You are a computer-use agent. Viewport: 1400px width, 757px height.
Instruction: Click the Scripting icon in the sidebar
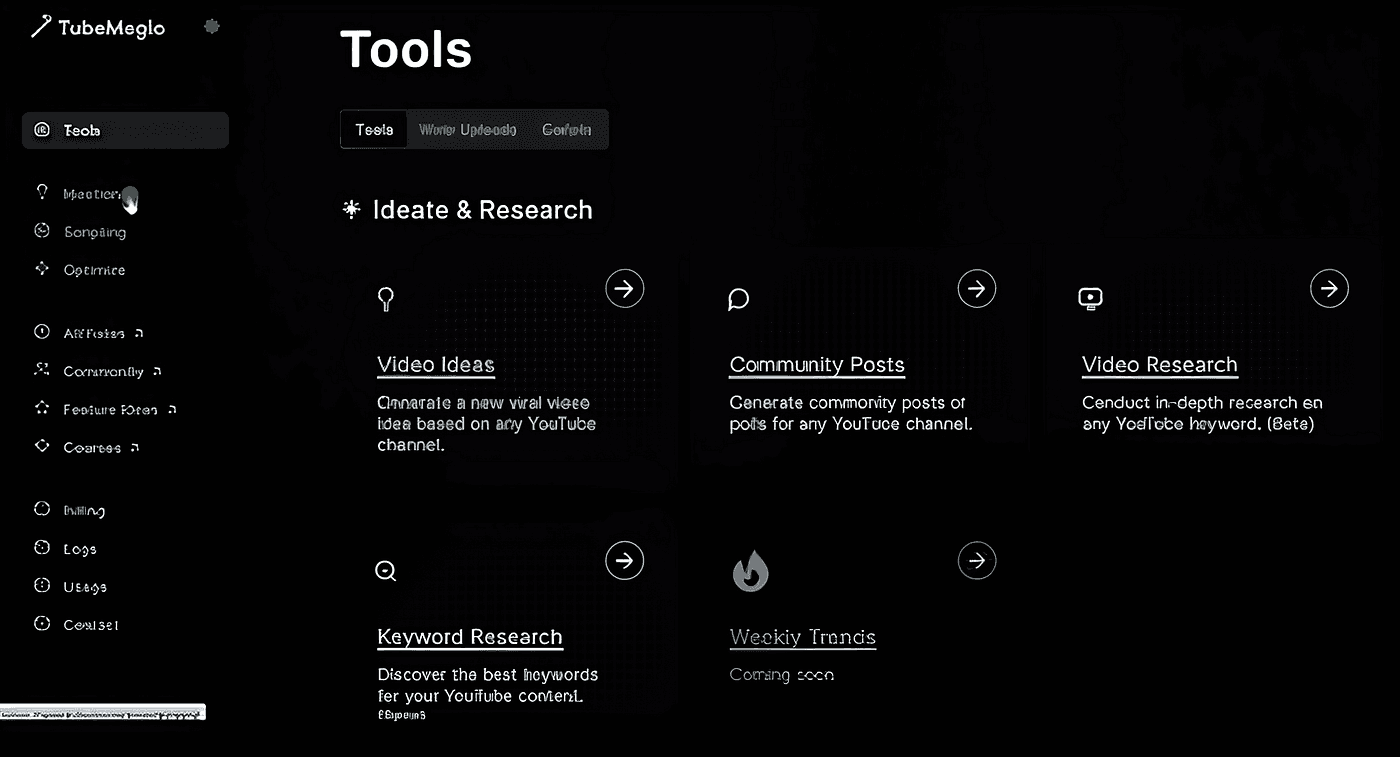[x=41, y=231]
